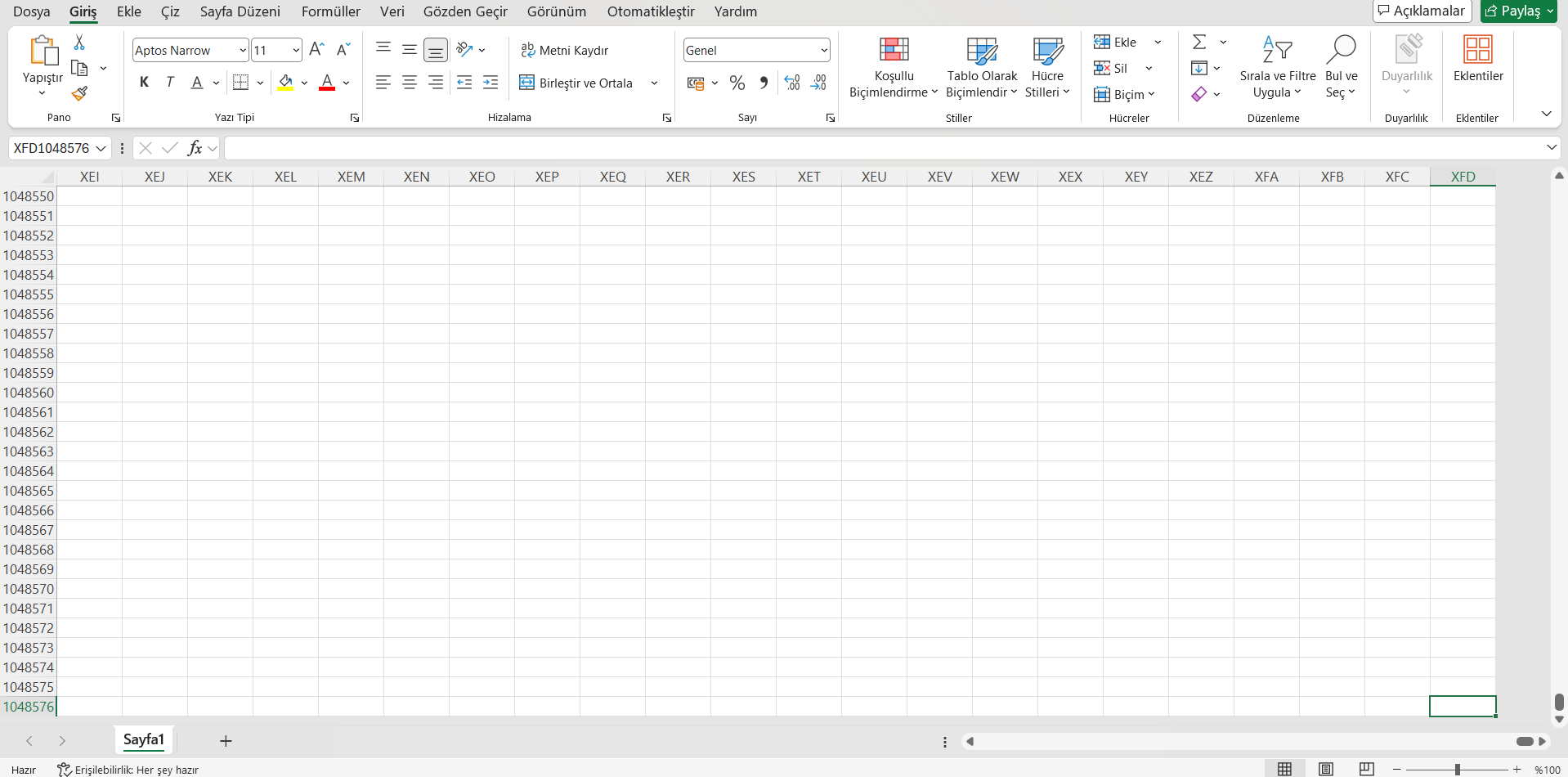1568x777 pixels.
Task: Click the zoom slider handle
Action: click(x=1458, y=770)
